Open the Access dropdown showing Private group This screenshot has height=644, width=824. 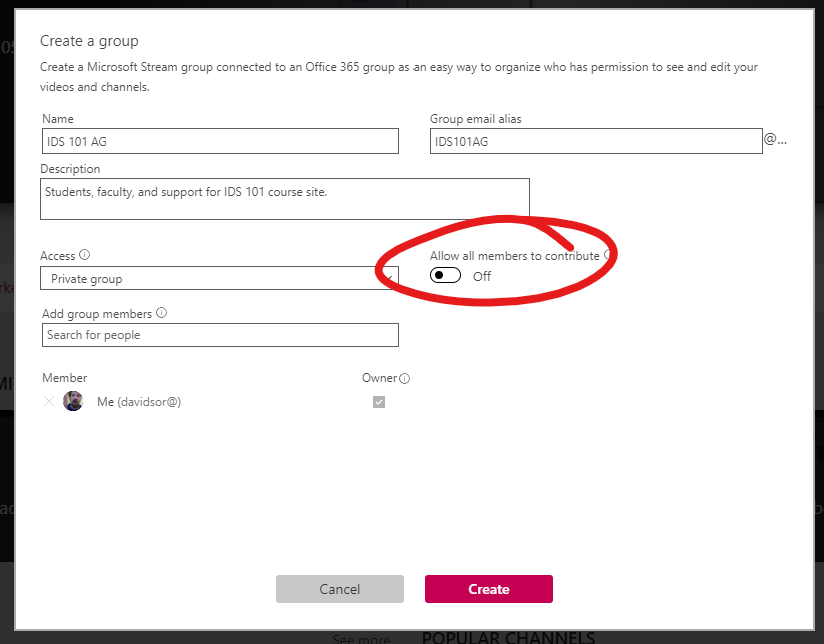pos(218,277)
